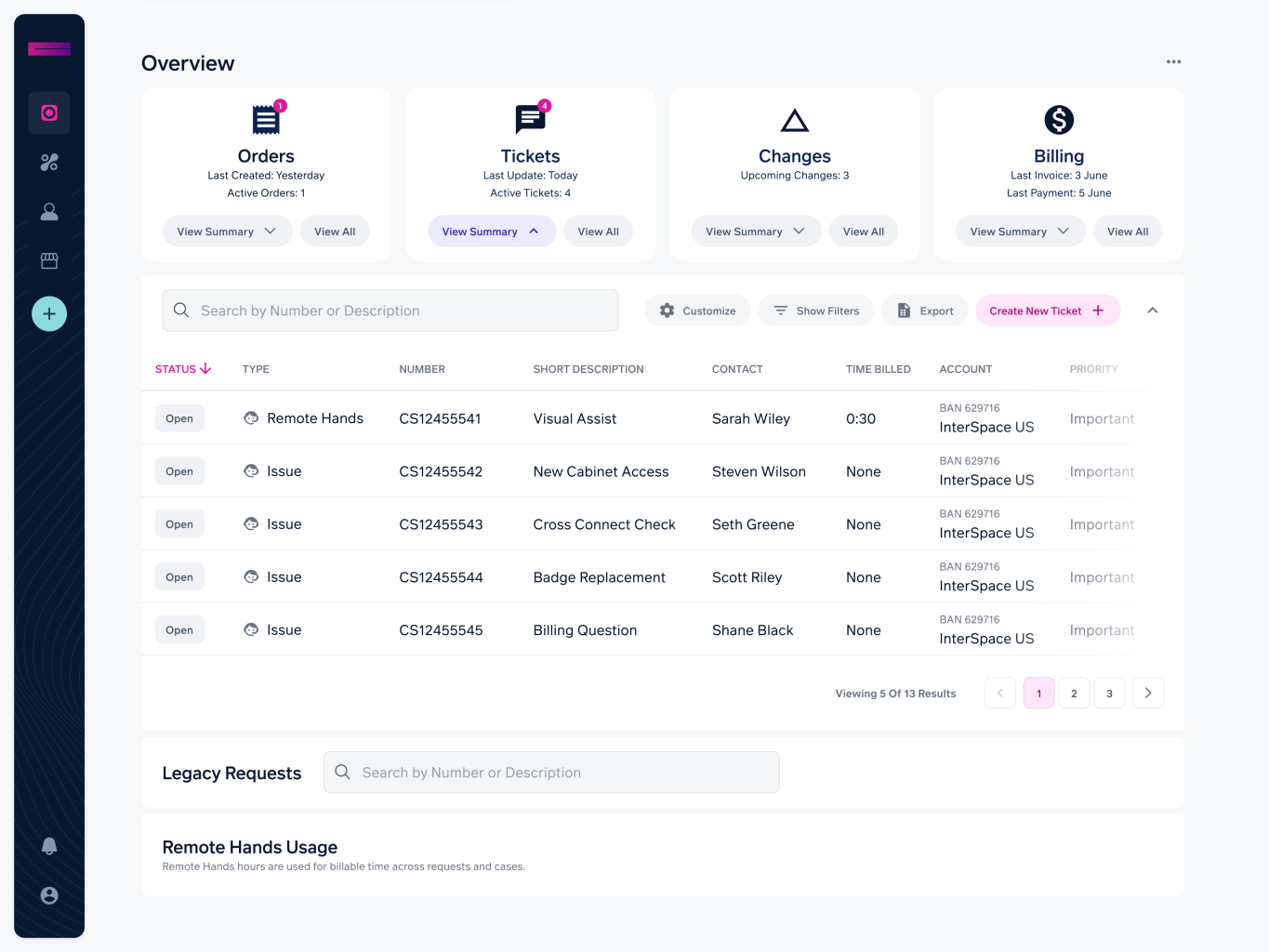Open notifications bell in sidebar
Viewport: 1269px width, 952px height.
[49, 846]
